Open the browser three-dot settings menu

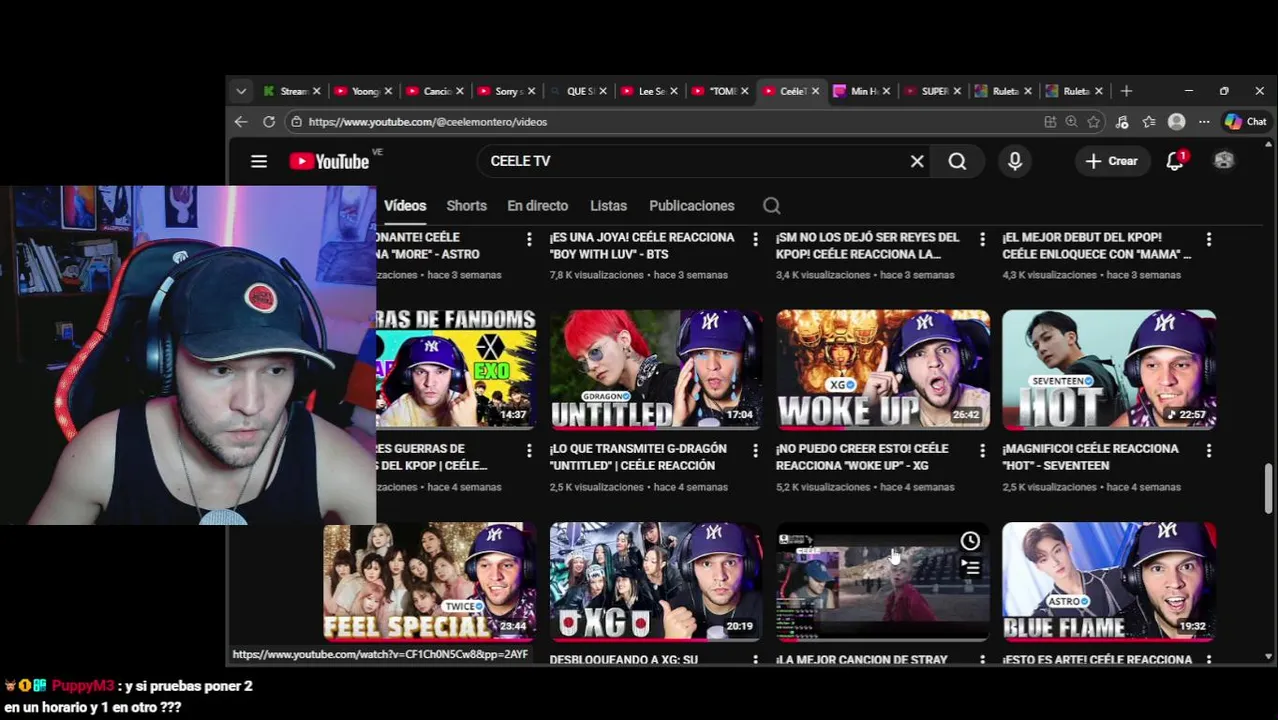click(1204, 122)
